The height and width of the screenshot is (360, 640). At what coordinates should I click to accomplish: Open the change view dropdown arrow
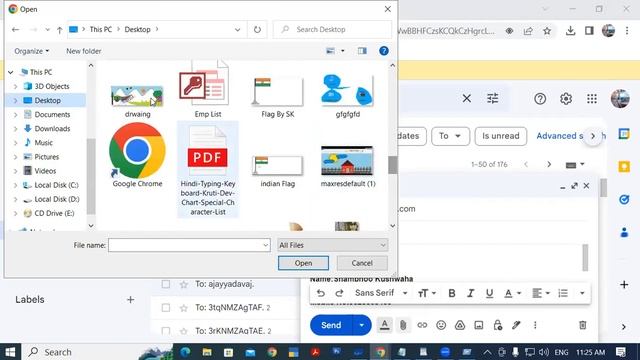(x=342, y=51)
